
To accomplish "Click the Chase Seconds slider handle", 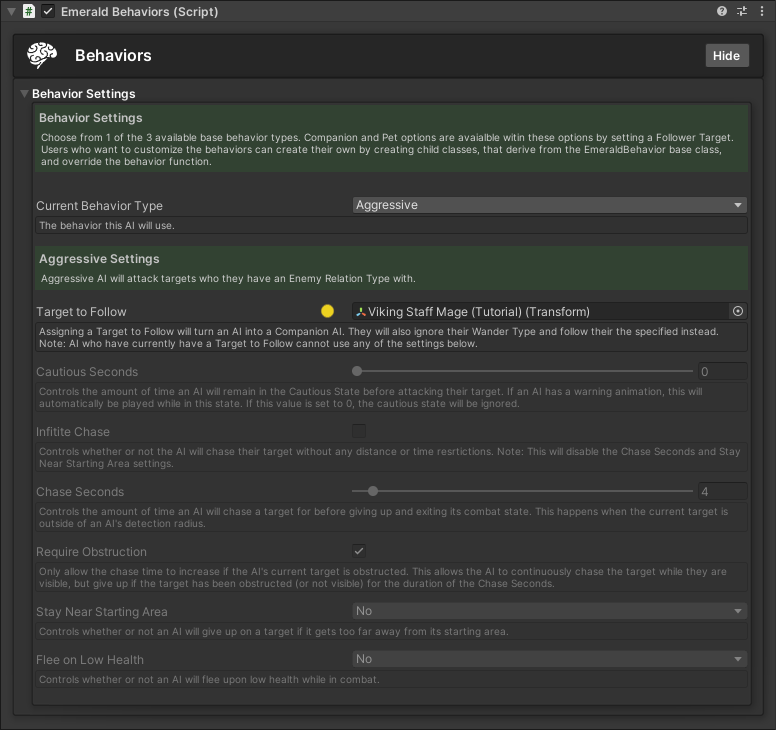I will click(373, 491).
